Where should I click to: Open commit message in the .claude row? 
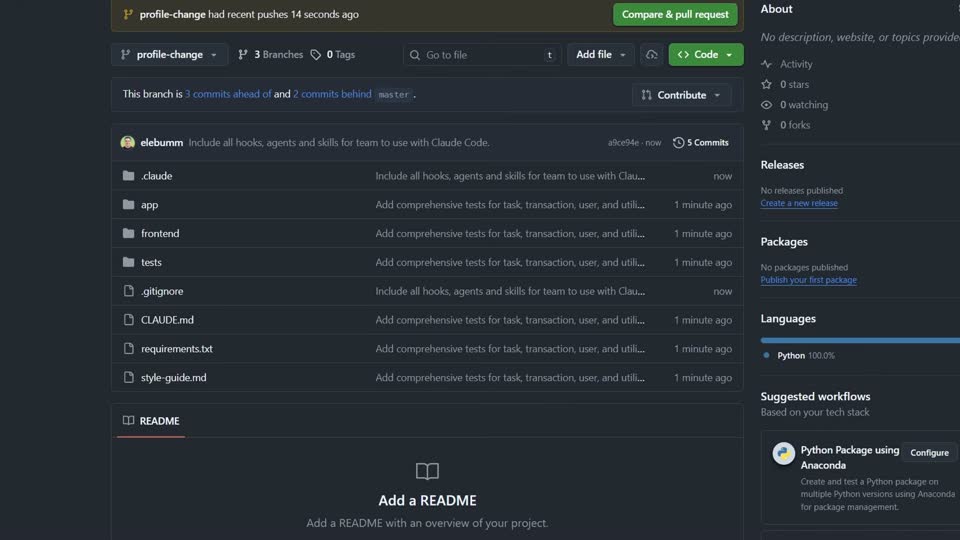[510, 176]
